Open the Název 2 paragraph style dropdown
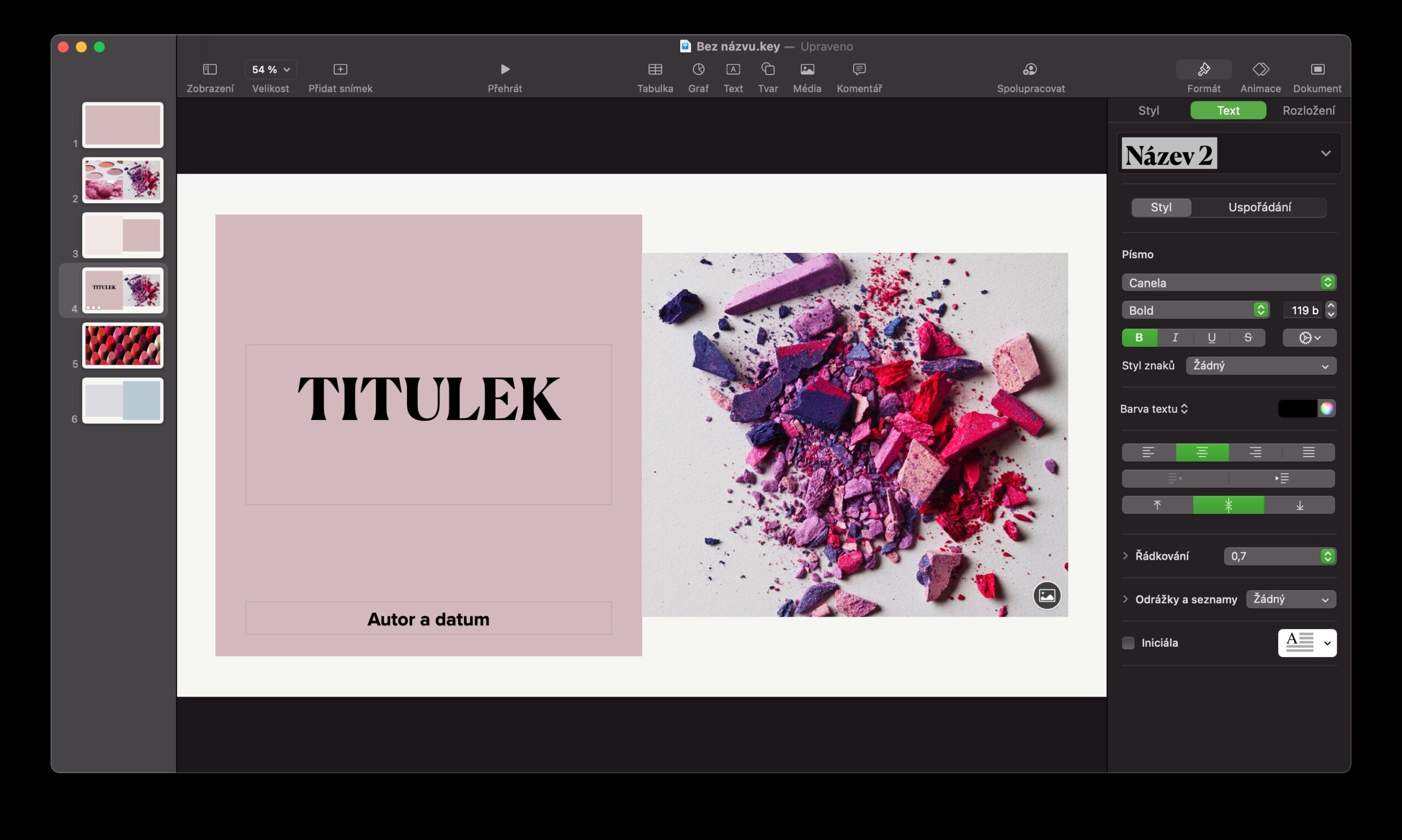 1325,153
